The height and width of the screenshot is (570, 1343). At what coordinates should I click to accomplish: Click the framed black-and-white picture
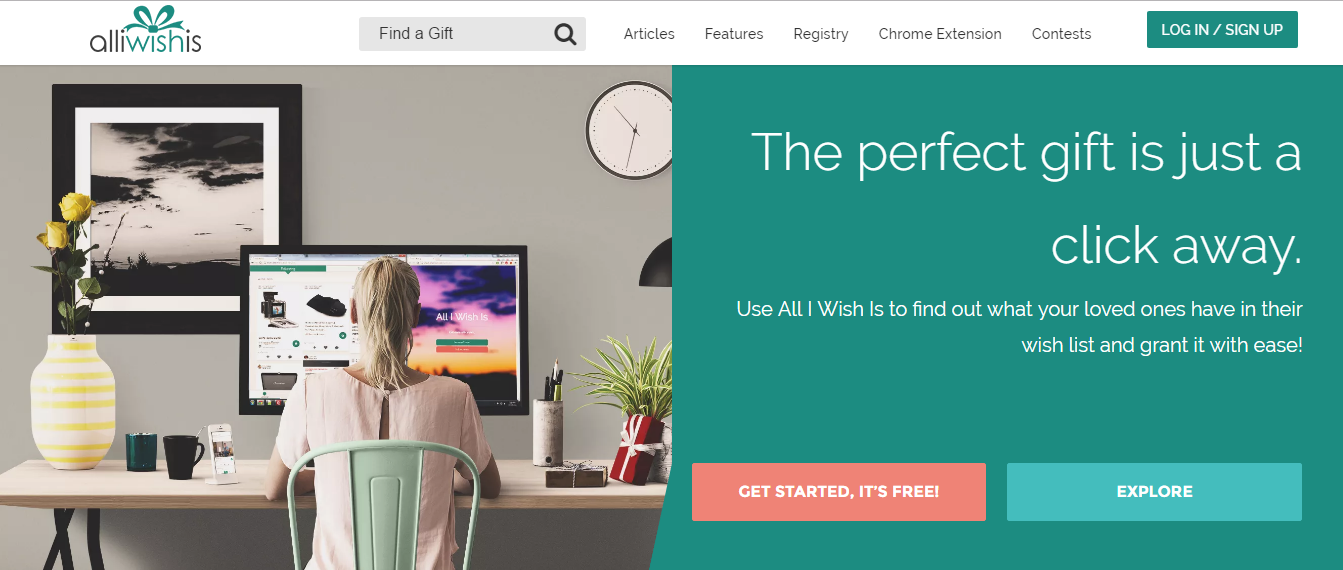point(177,208)
